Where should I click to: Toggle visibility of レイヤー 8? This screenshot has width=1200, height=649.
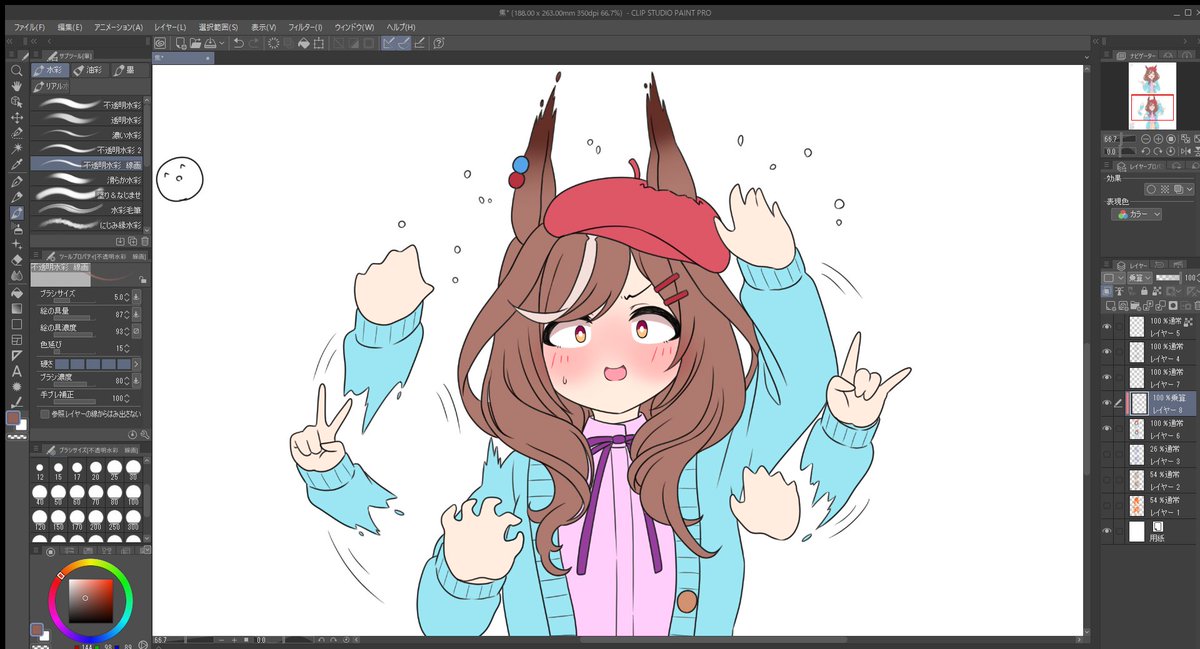click(x=1107, y=403)
